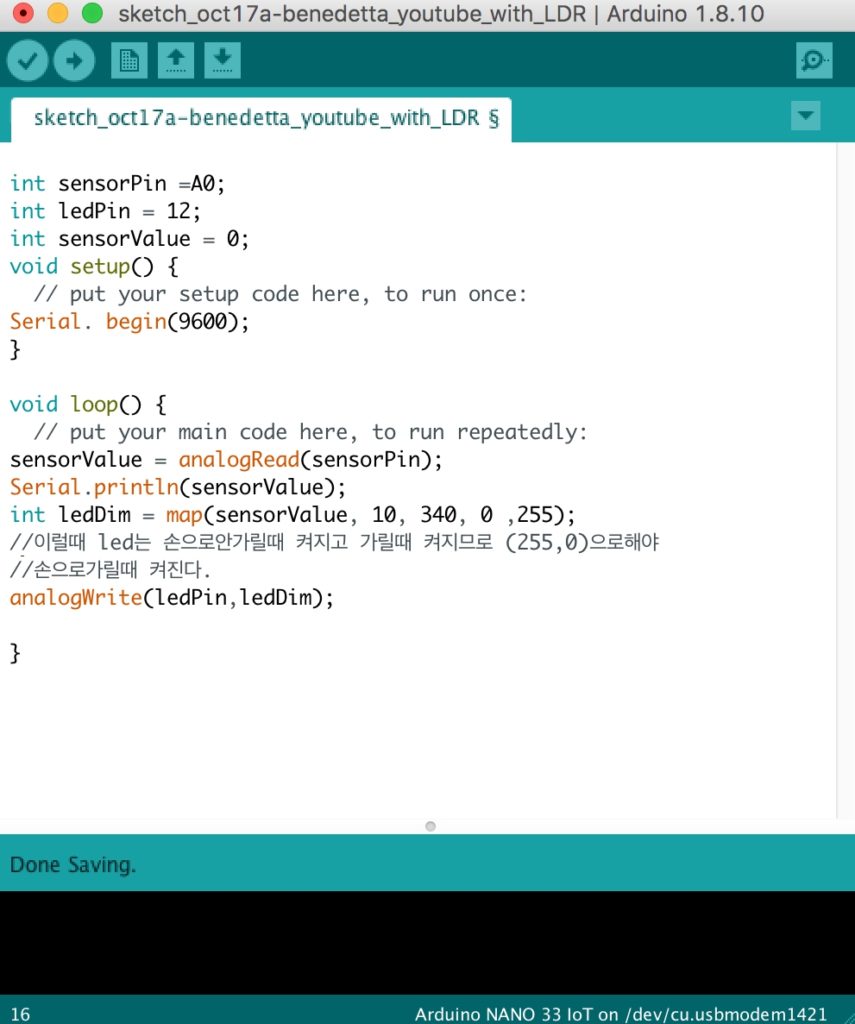Click the Arduino NANO 33 IoT board status

coord(621,1014)
